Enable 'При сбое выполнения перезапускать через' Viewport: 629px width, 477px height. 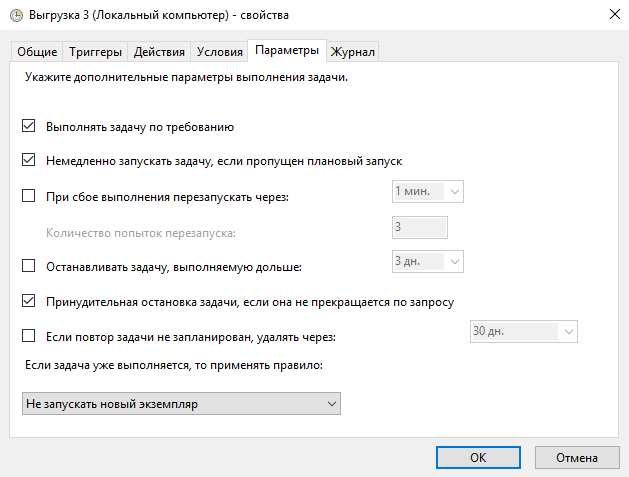[x=28, y=197]
